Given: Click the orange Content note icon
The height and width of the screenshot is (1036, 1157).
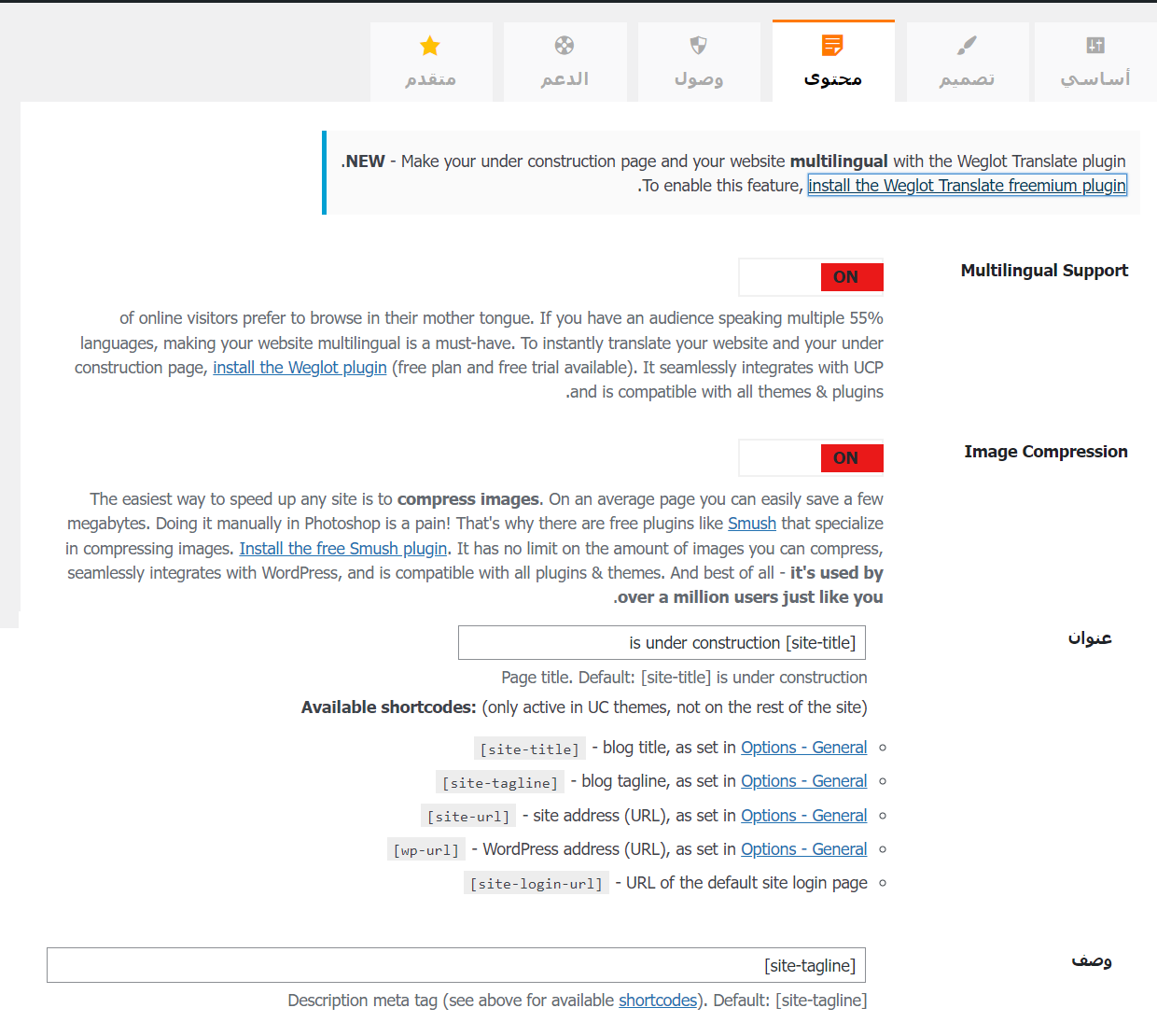Looking at the screenshot, I should (832, 46).
